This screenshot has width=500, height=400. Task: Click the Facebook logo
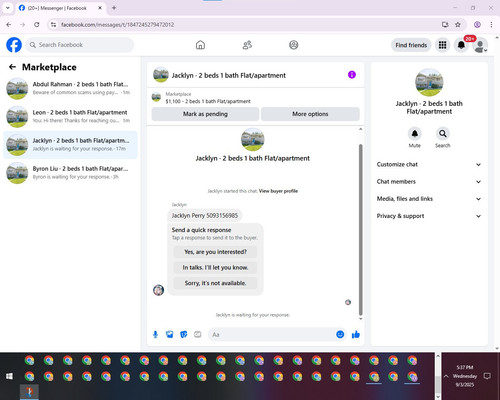[x=14, y=45]
